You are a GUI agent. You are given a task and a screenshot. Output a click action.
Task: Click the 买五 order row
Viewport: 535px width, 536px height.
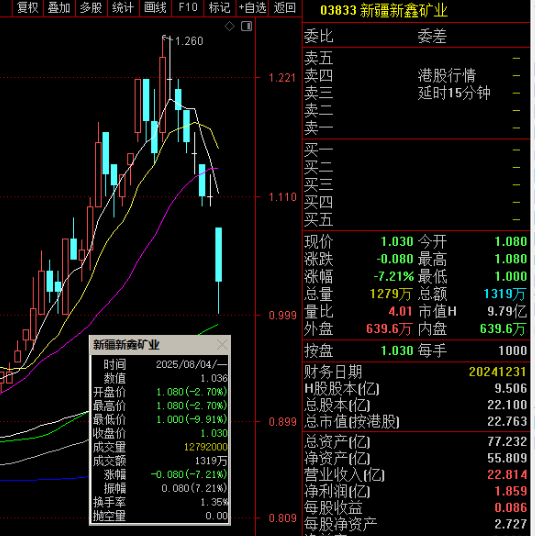(x=416, y=219)
